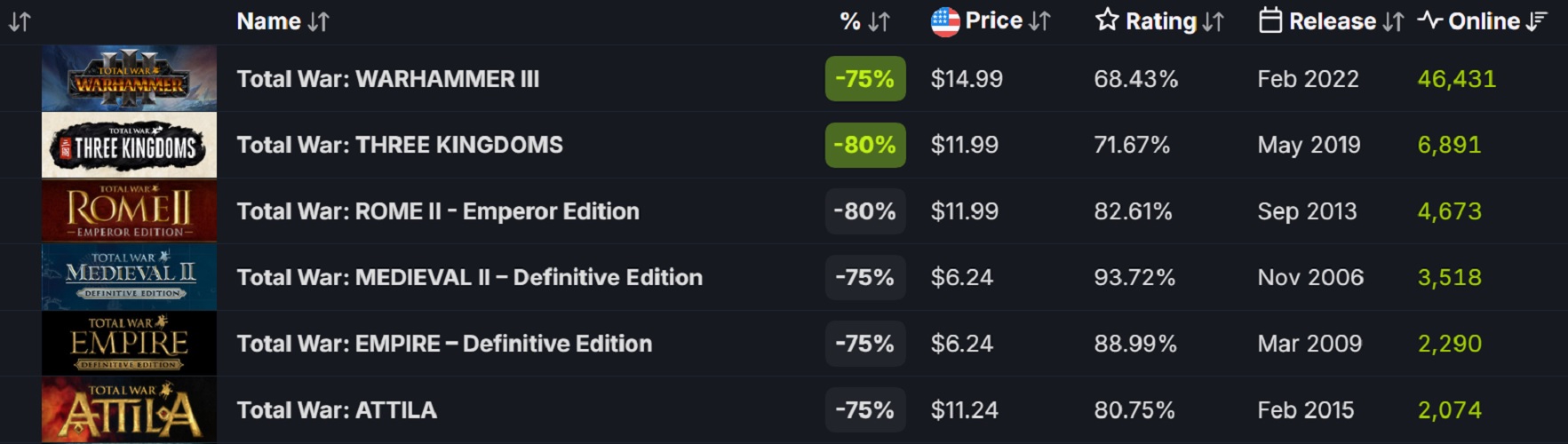Open Total War: EMPIRE – Definitive Edition link
Image resolution: width=1568 pixels, height=444 pixels.
click(x=444, y=344)
